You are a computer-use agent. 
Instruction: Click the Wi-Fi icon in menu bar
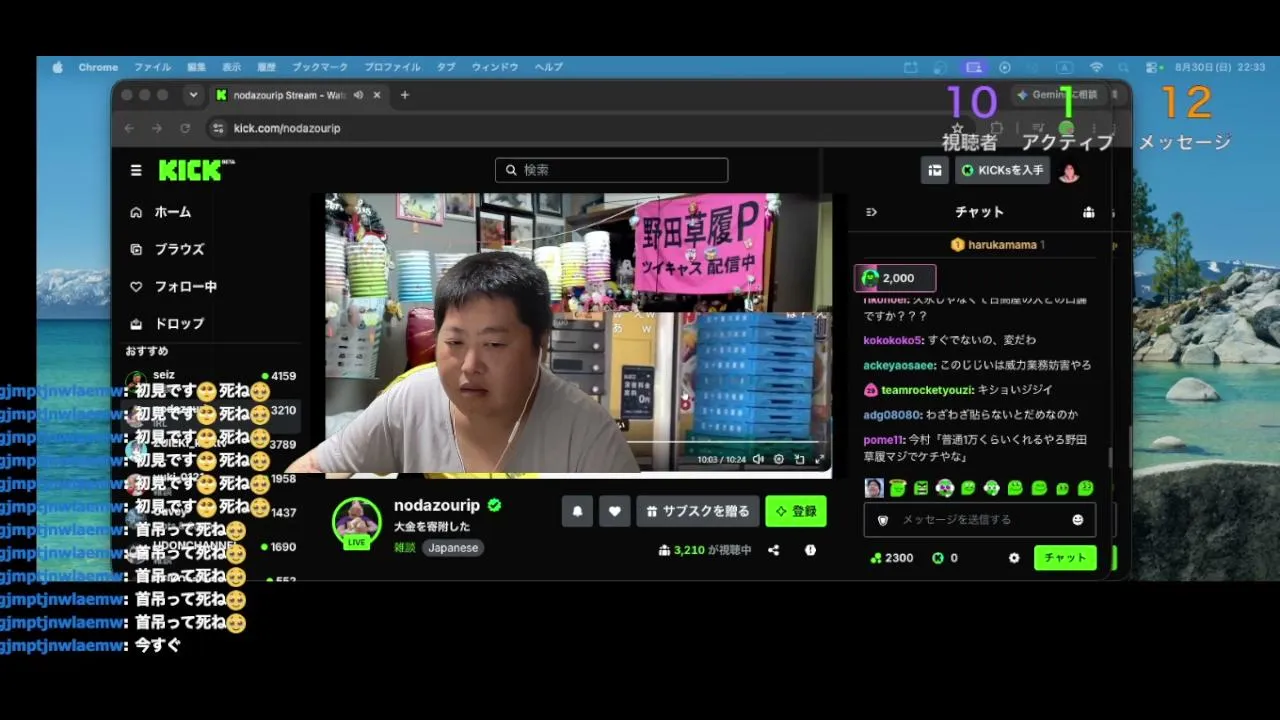pos(1096,67)
